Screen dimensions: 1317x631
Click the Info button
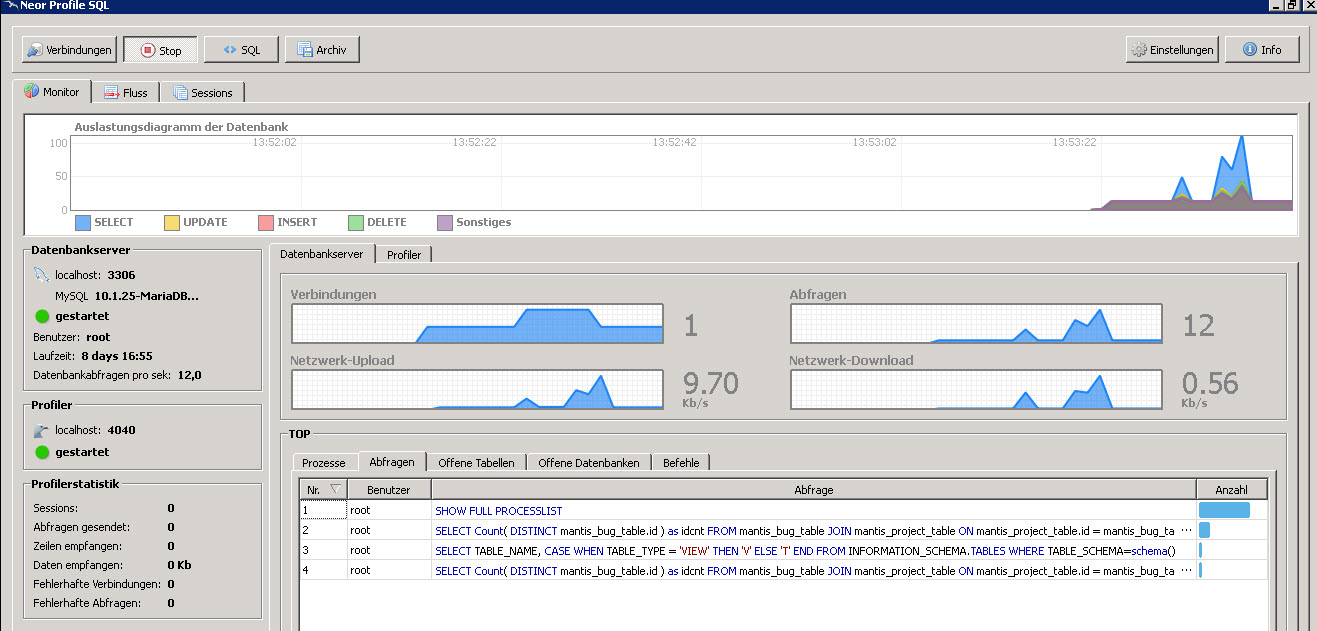pyautogui.click(x=1261, y=50)
